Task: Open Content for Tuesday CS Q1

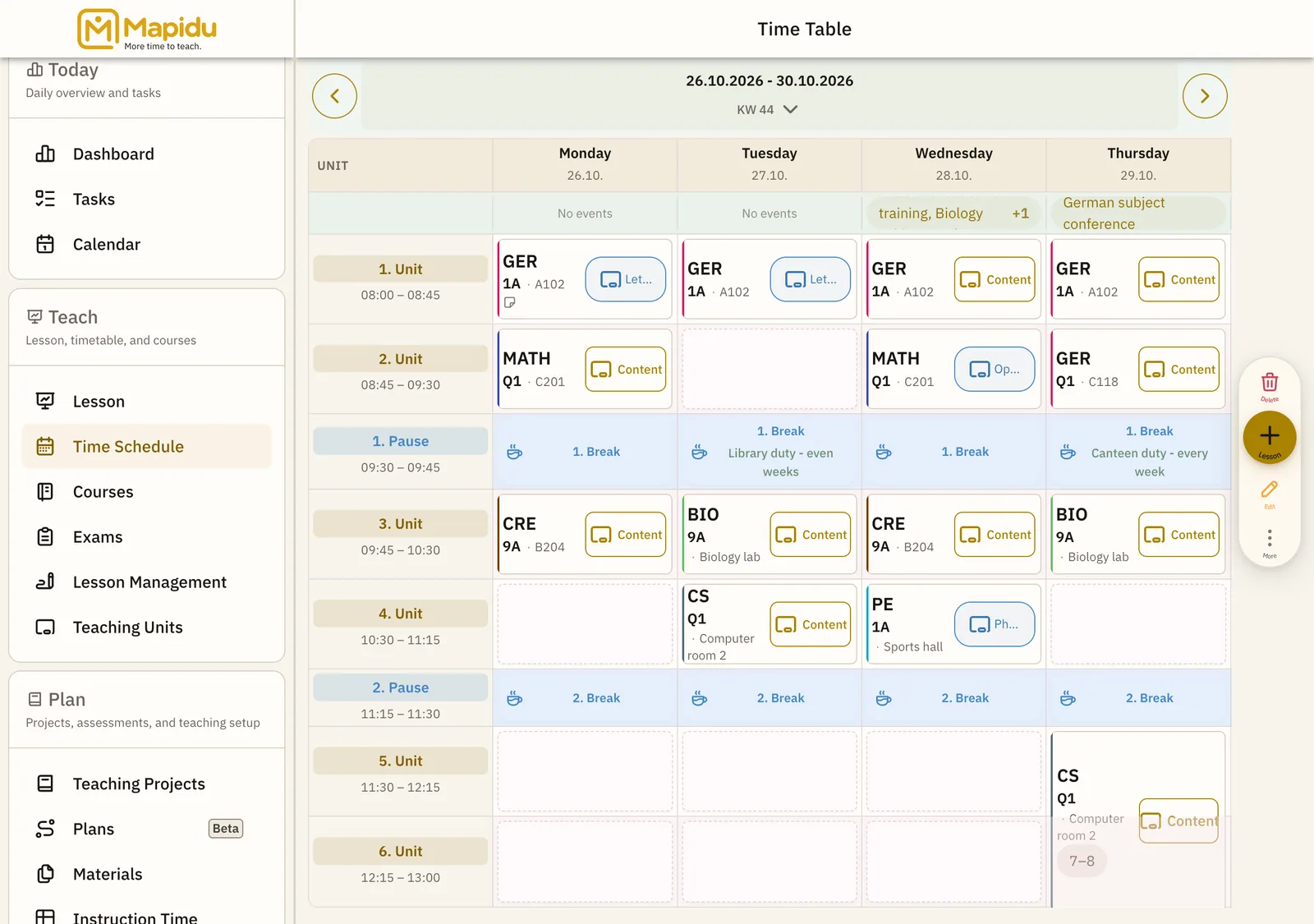Action: click(x=810, y=624)
